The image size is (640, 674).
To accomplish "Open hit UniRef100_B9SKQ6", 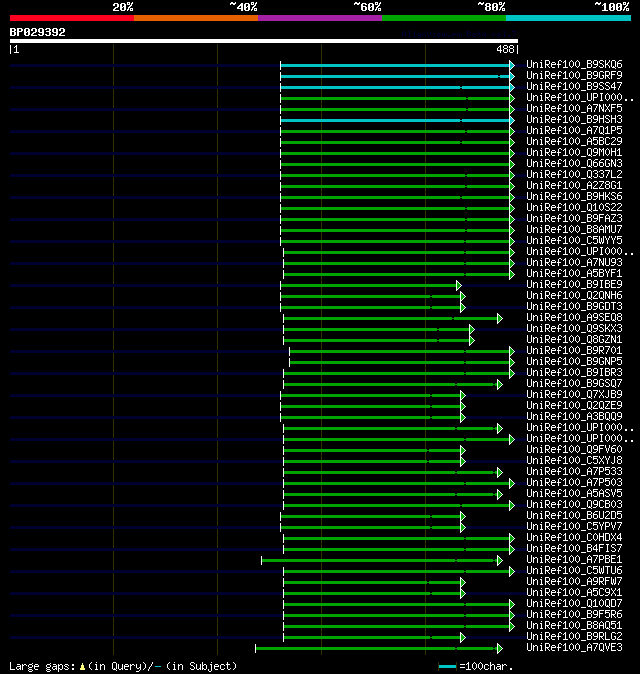I will pos(574,64).
